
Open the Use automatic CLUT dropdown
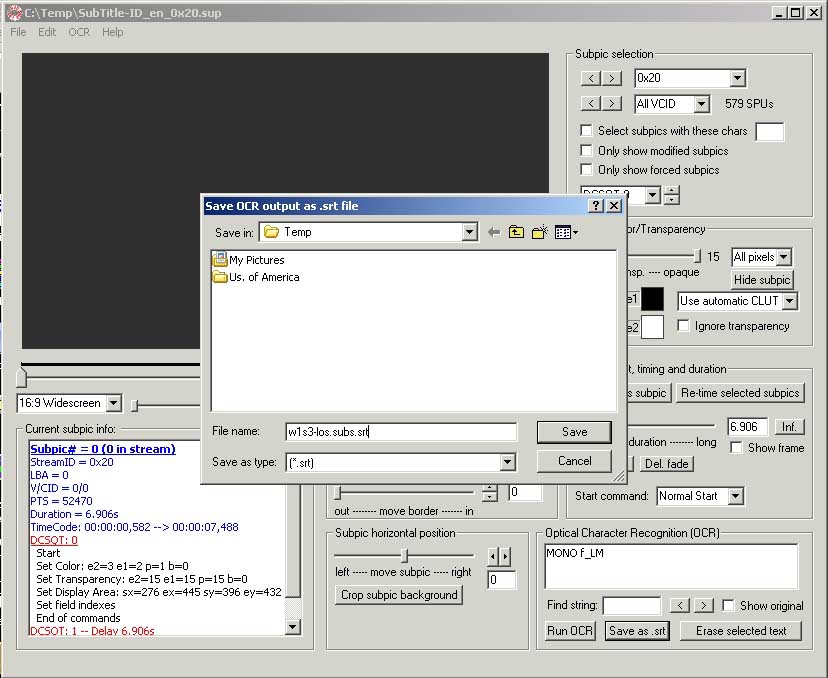click(x=790, y=301)
